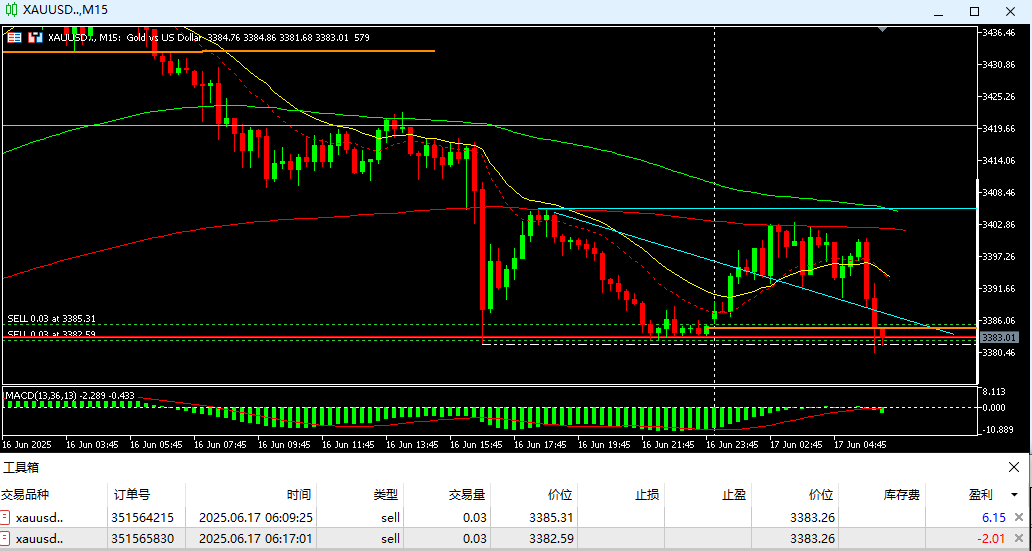Click the candlestick icon in the title bar

coord(11,9)
